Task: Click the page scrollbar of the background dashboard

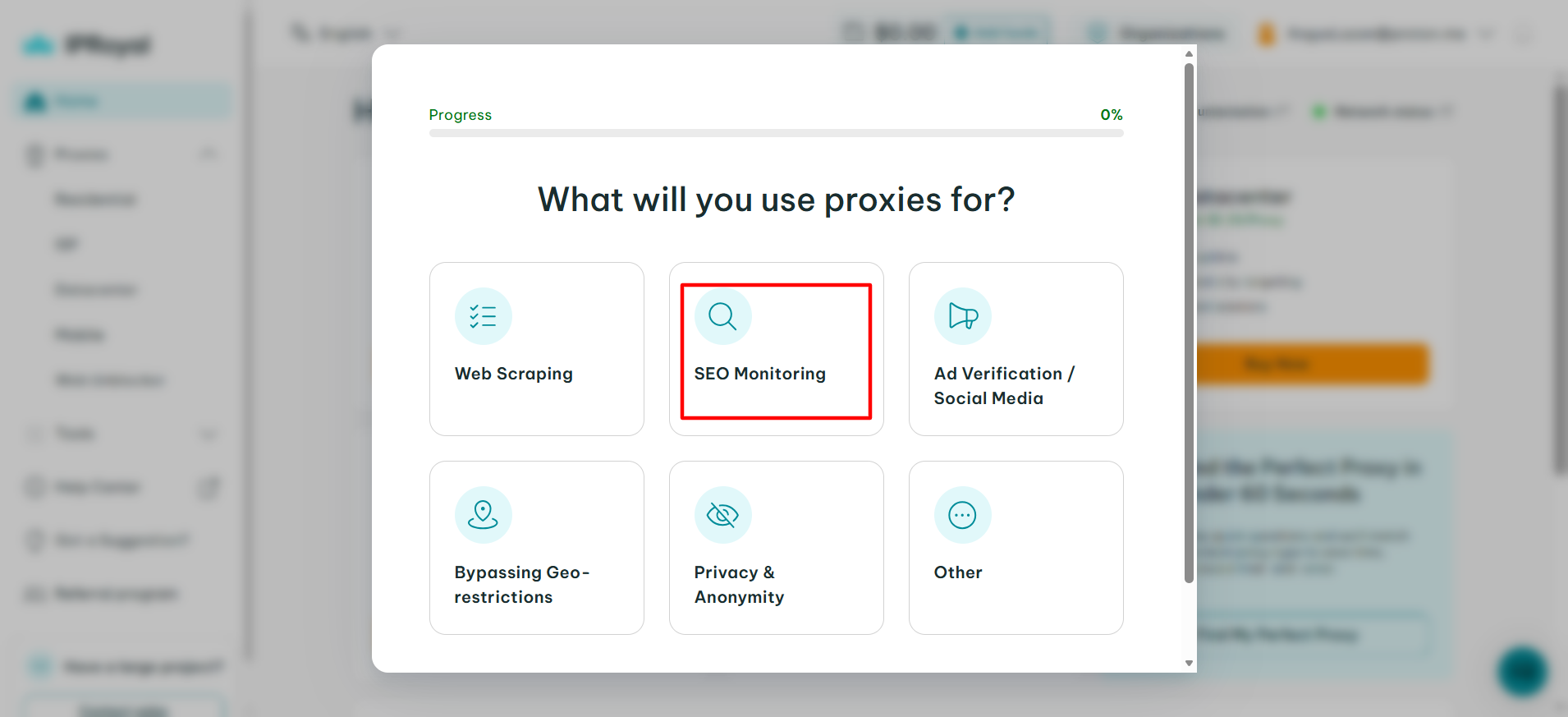Action: [1560, 279]
